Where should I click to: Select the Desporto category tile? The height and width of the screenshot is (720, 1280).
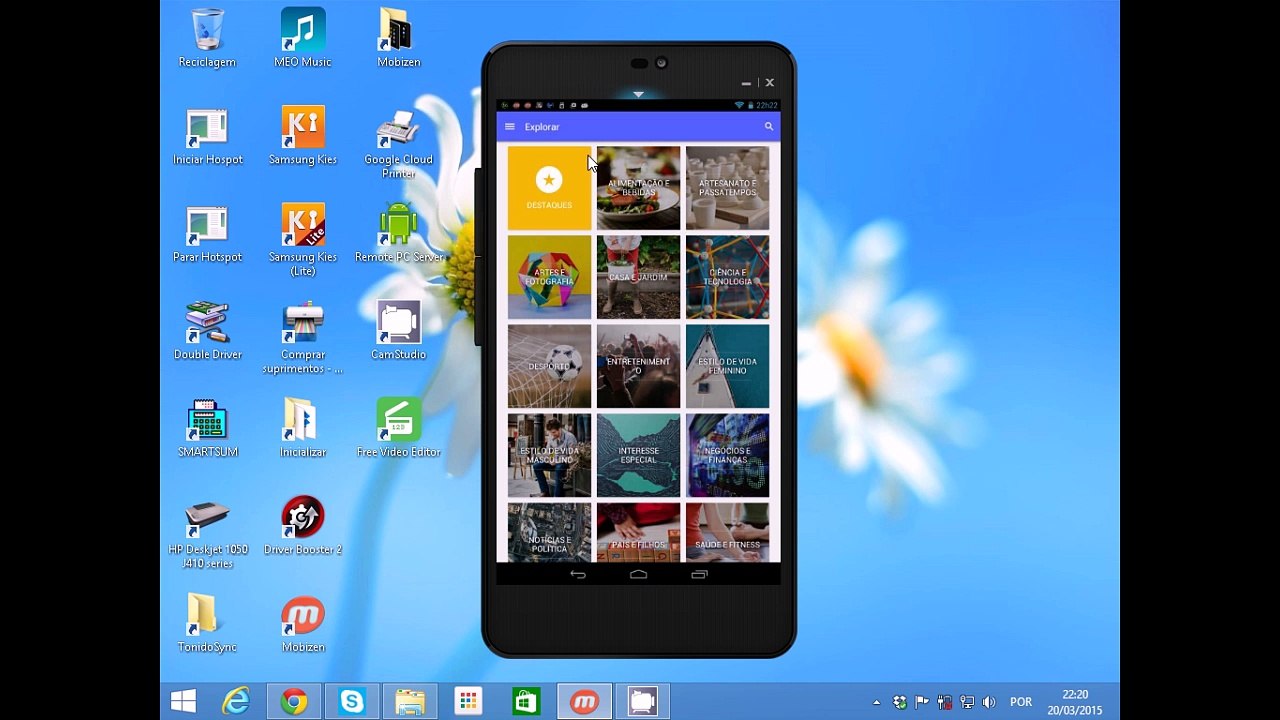(549, 366)
